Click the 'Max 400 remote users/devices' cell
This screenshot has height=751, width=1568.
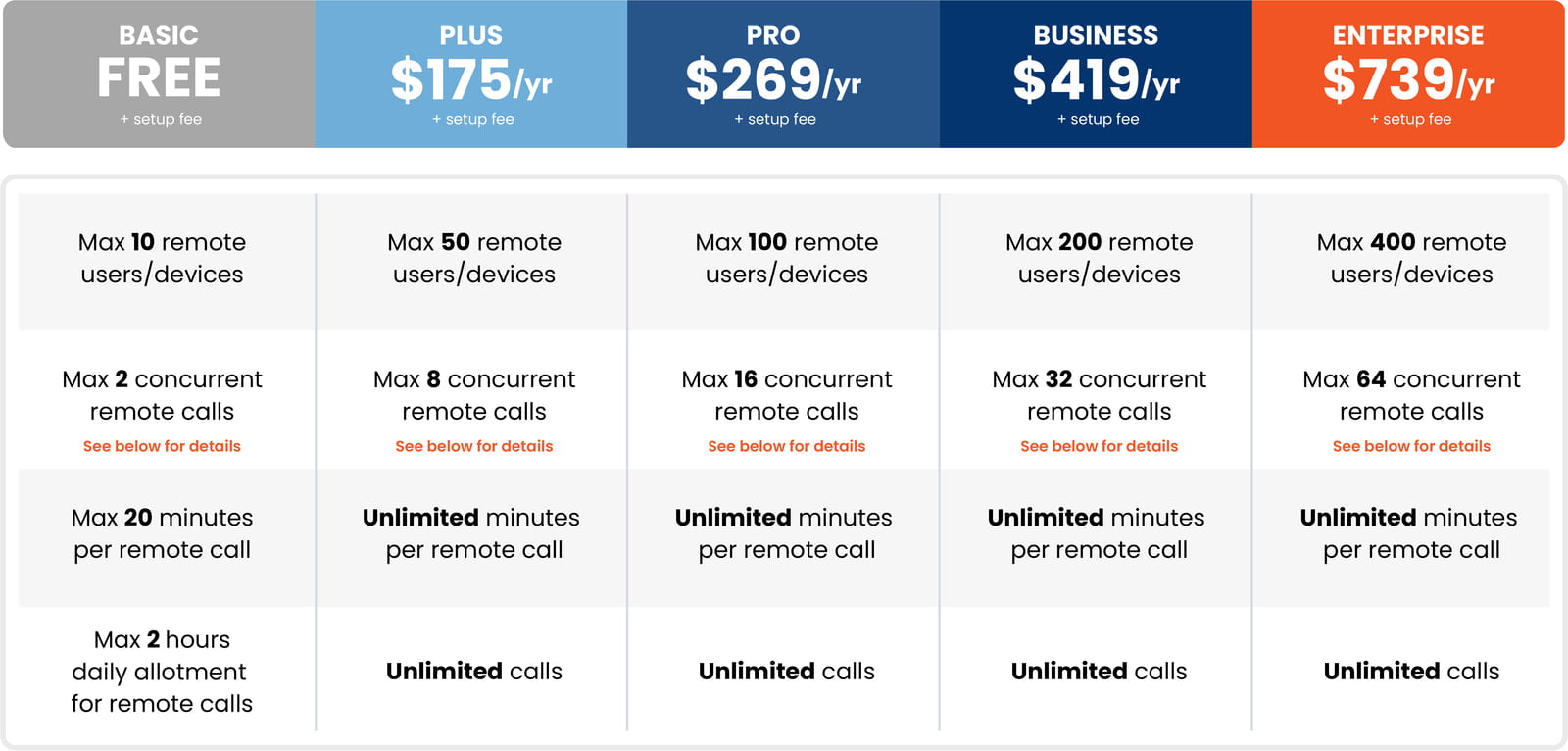click(1401, 262)
